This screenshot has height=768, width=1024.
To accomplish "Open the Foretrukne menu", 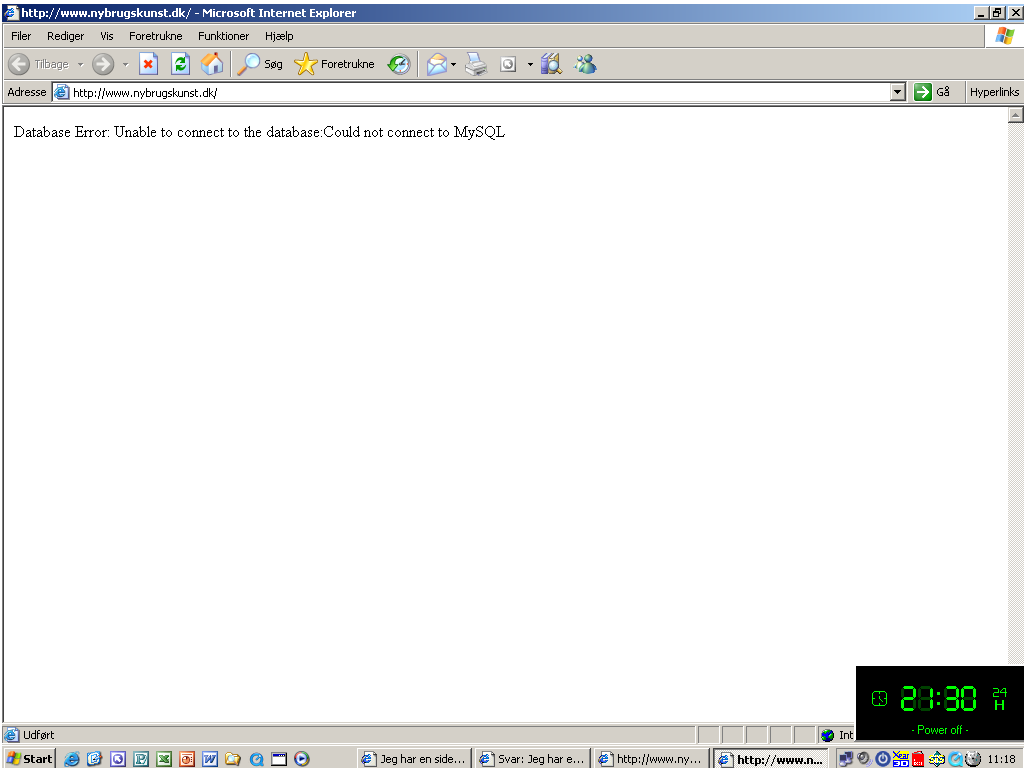I will pyautogui.click(x=155, y=36).
